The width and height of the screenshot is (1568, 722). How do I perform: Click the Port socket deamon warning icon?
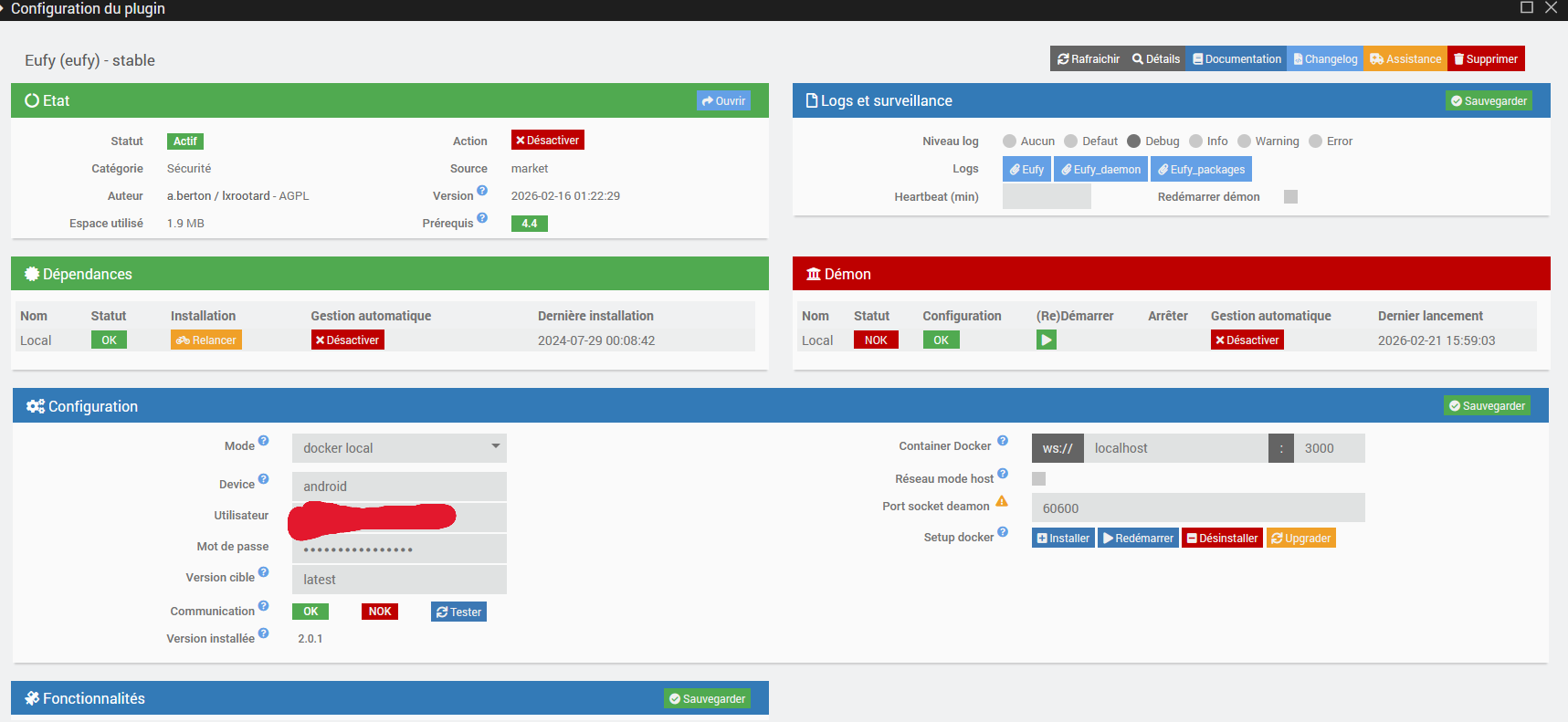(1002, 501)
